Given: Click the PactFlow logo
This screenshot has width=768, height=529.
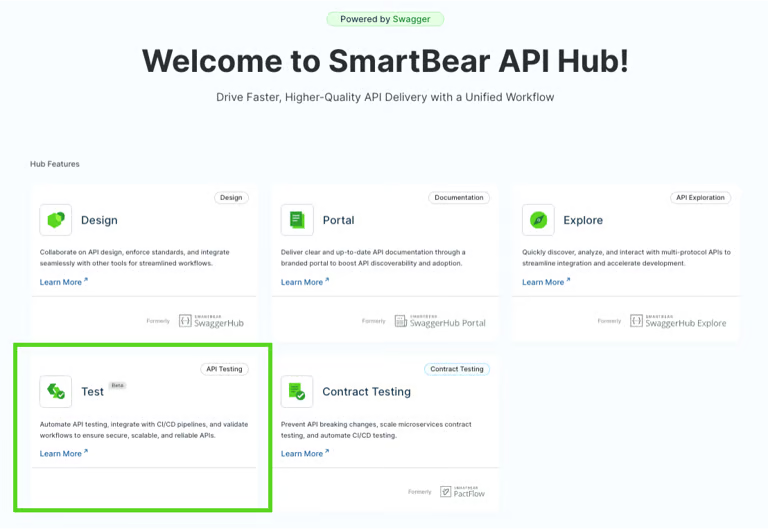Looking at the screenshot, I should point(462,492).
